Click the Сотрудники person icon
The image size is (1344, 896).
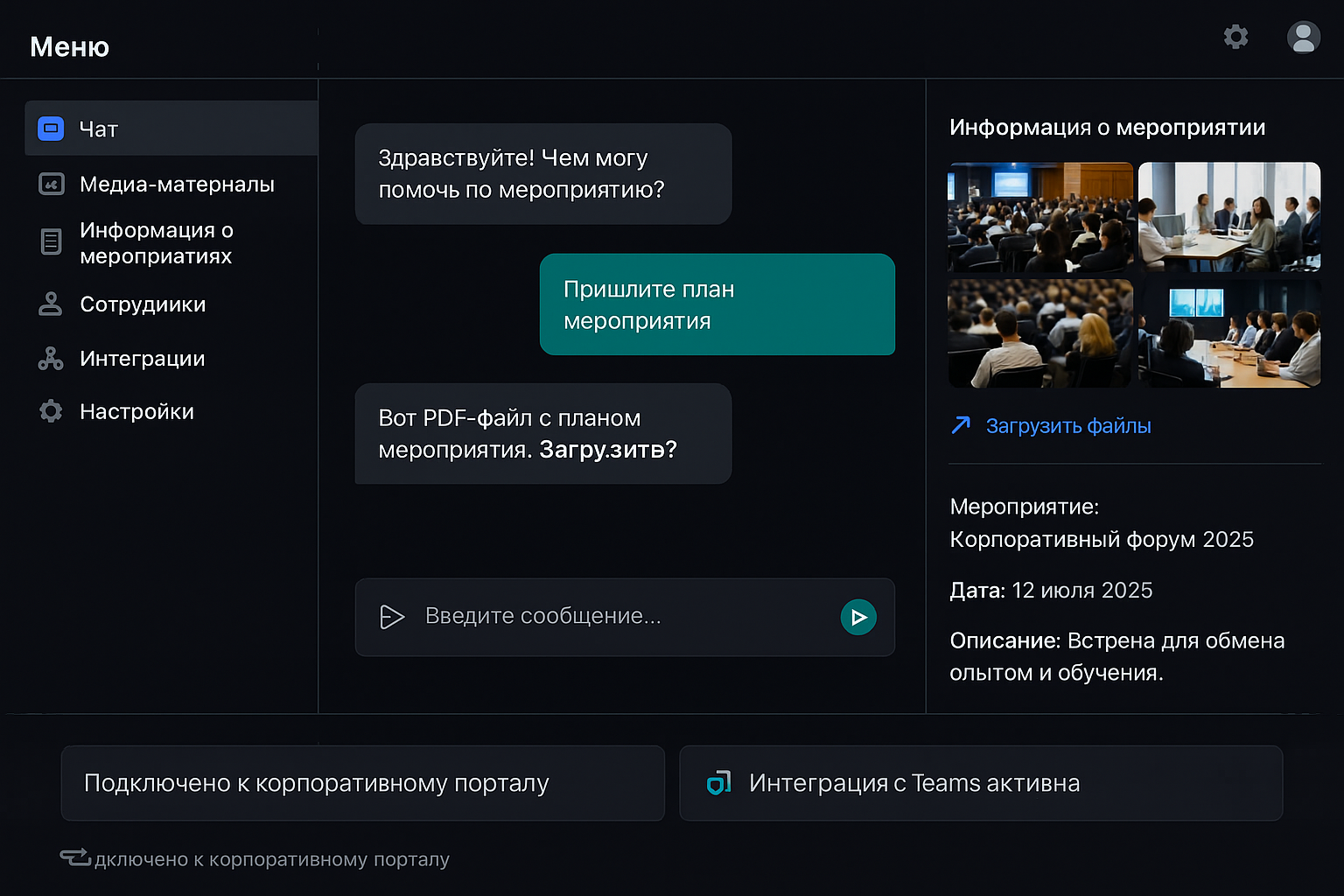[51, 304]
